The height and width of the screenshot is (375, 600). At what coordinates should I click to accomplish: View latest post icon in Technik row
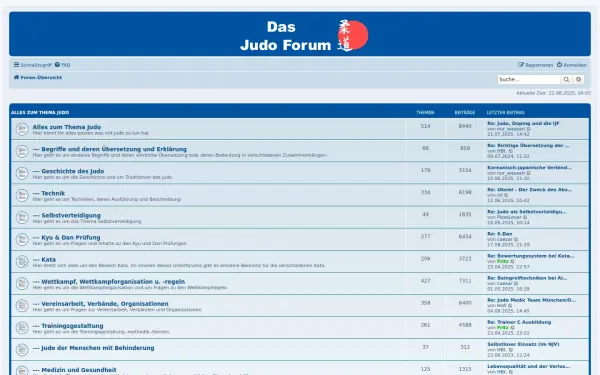tap(506, 195)
